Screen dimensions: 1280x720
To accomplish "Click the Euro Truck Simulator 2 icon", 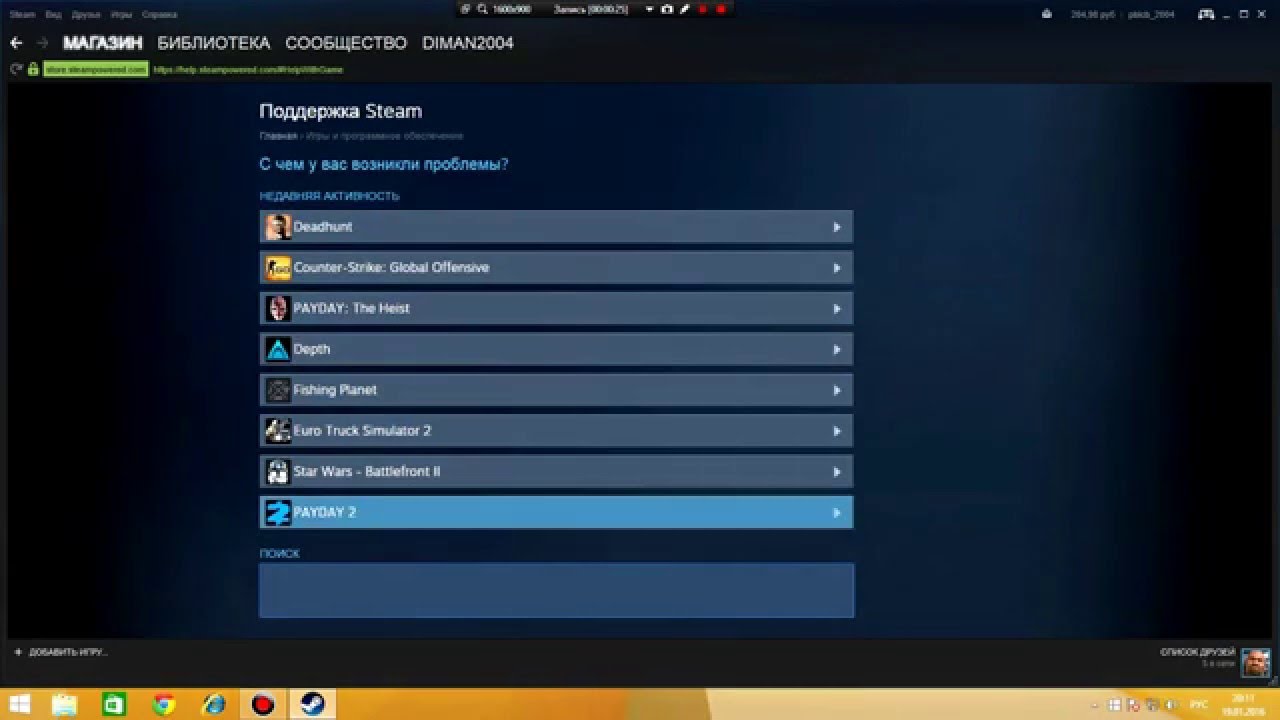I will click(x=277, y=431).
